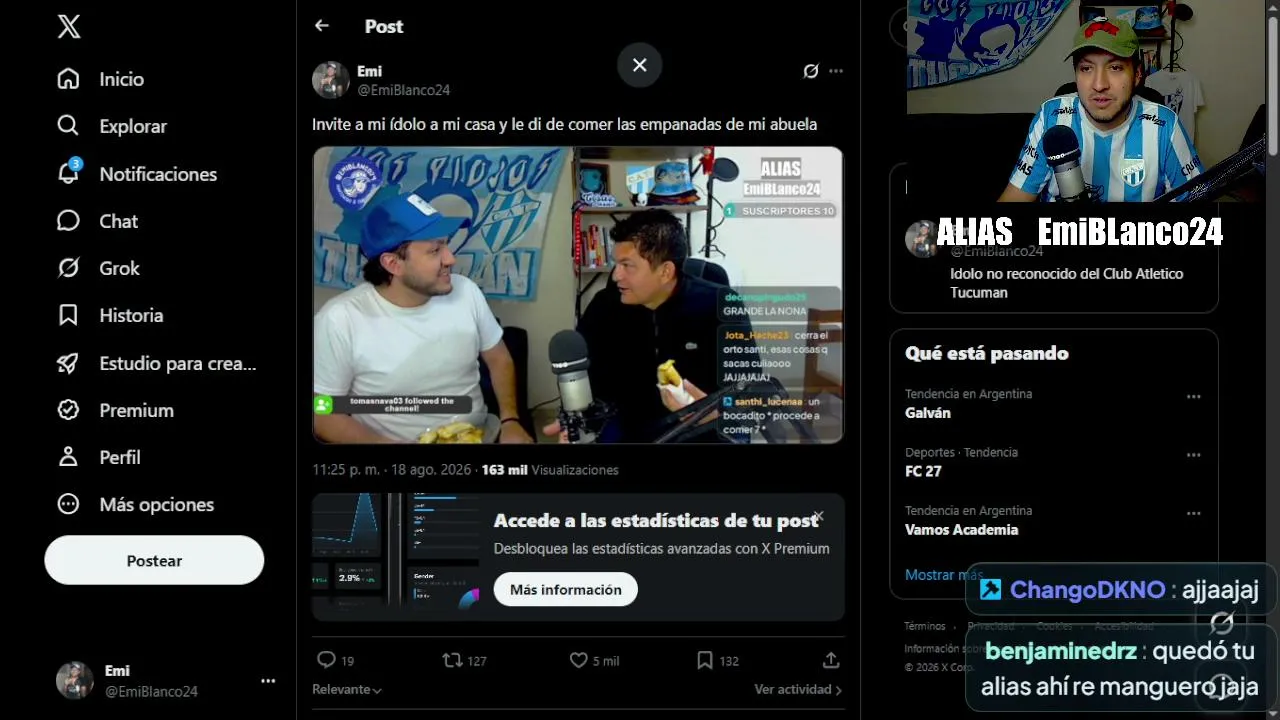Select Explorar menu label
Image resolution: width=1280 pixels, height=720 pixels.
tap(133, 126)
